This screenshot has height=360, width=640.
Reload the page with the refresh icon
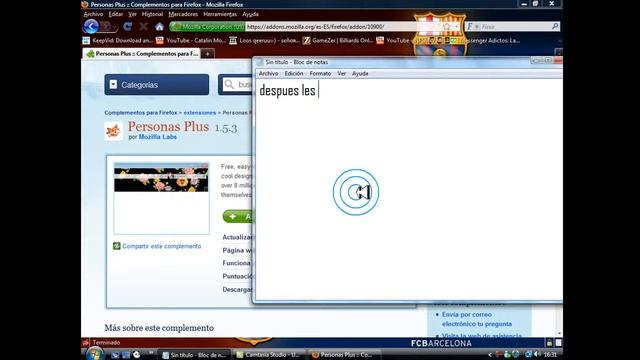pos(128,27)
